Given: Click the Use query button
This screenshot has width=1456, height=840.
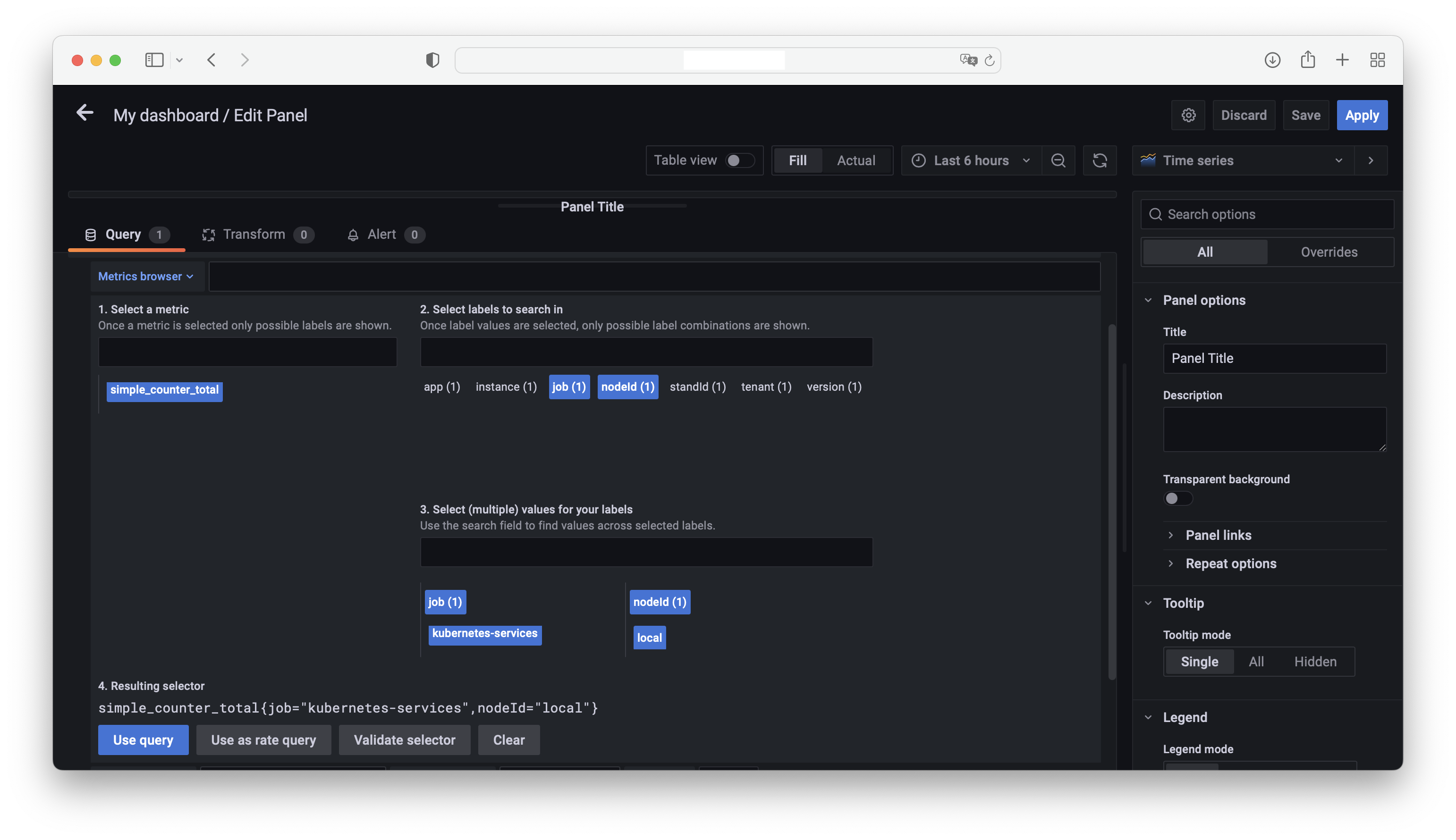Looking at the screenshot, I should 143,739.
